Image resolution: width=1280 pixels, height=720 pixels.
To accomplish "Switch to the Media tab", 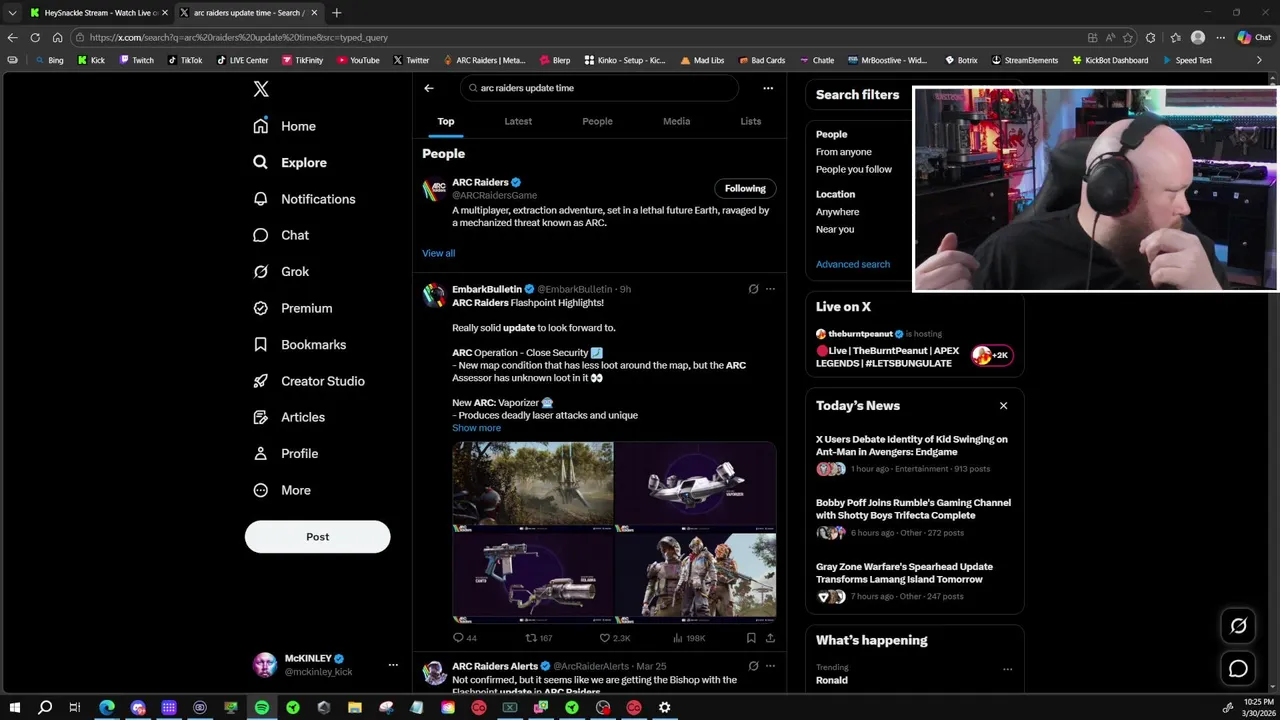I will tap(676, 121).
